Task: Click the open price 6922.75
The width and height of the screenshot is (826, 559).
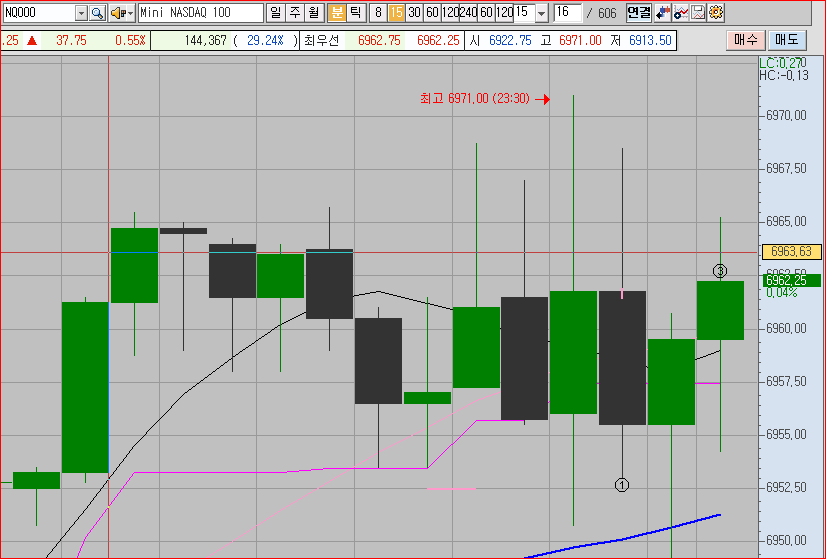Action: [510, 41]
